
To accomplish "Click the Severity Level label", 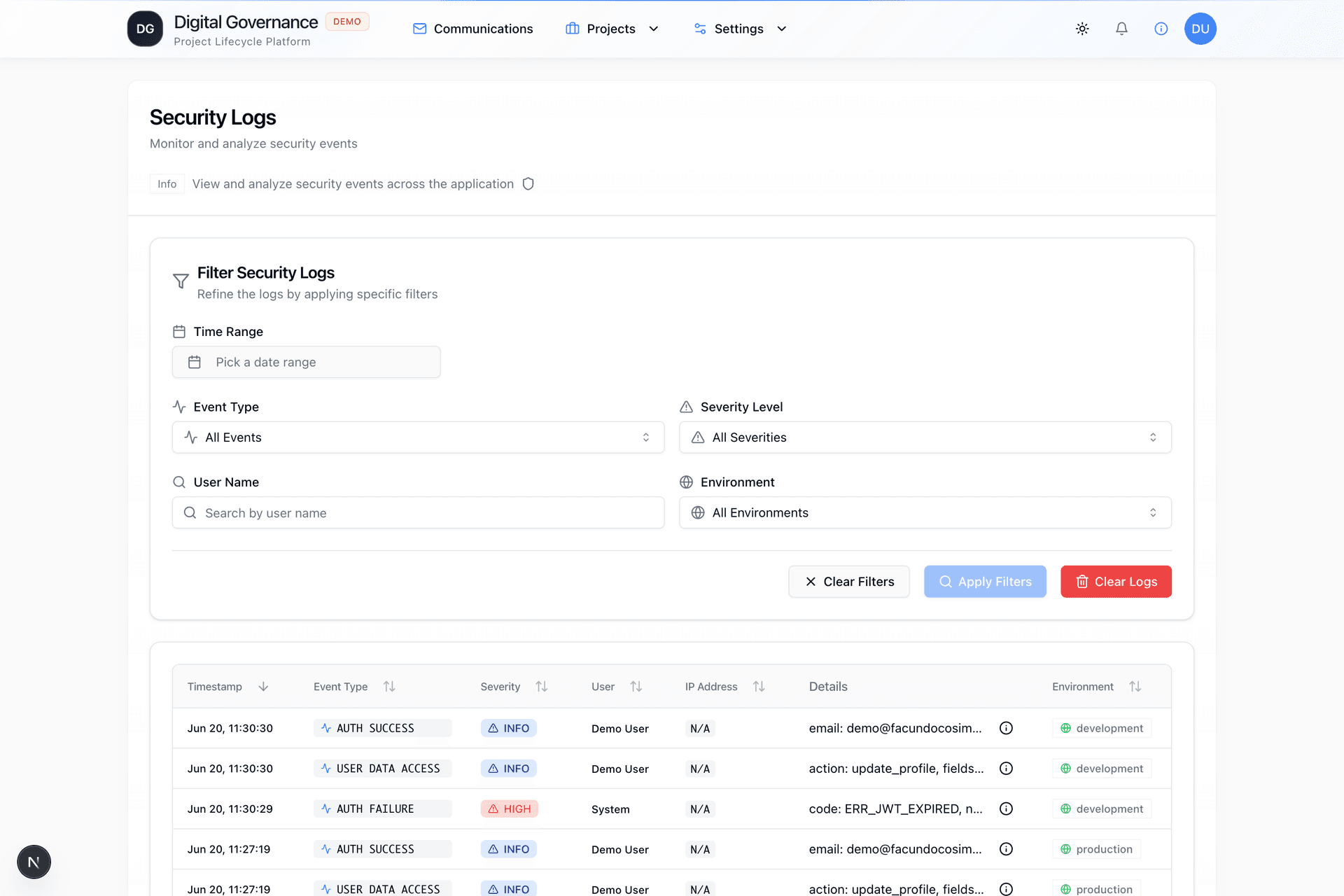I will [741, 407].
